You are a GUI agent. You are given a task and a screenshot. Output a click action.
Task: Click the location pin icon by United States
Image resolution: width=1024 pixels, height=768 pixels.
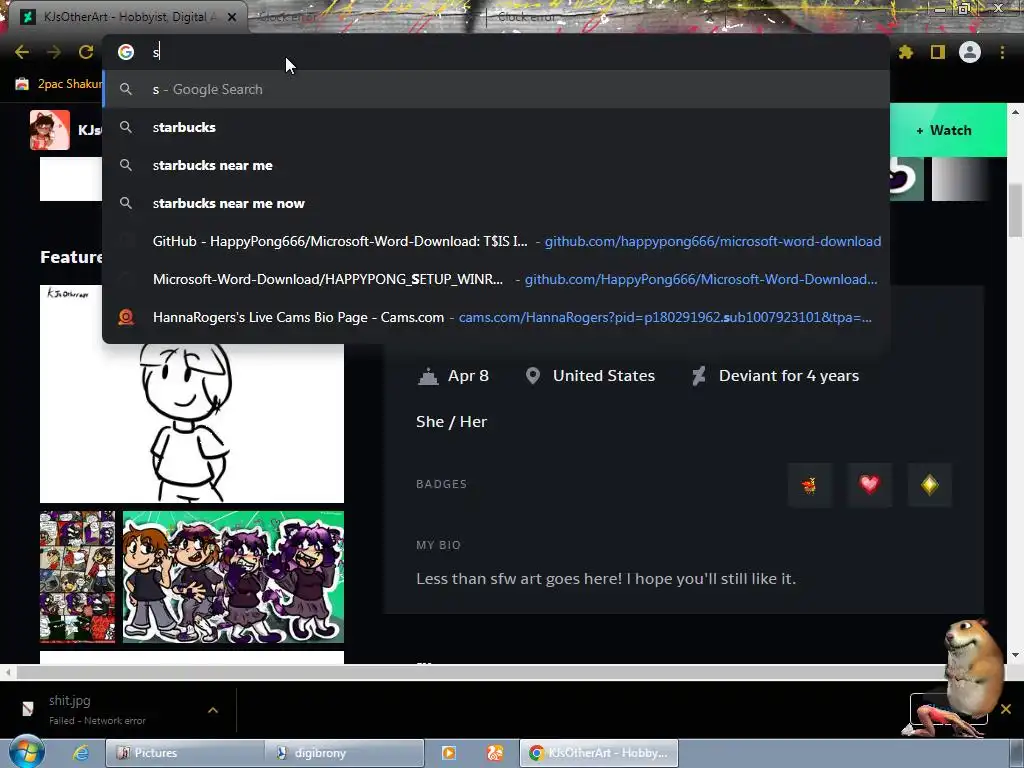[x=533, y=376]
